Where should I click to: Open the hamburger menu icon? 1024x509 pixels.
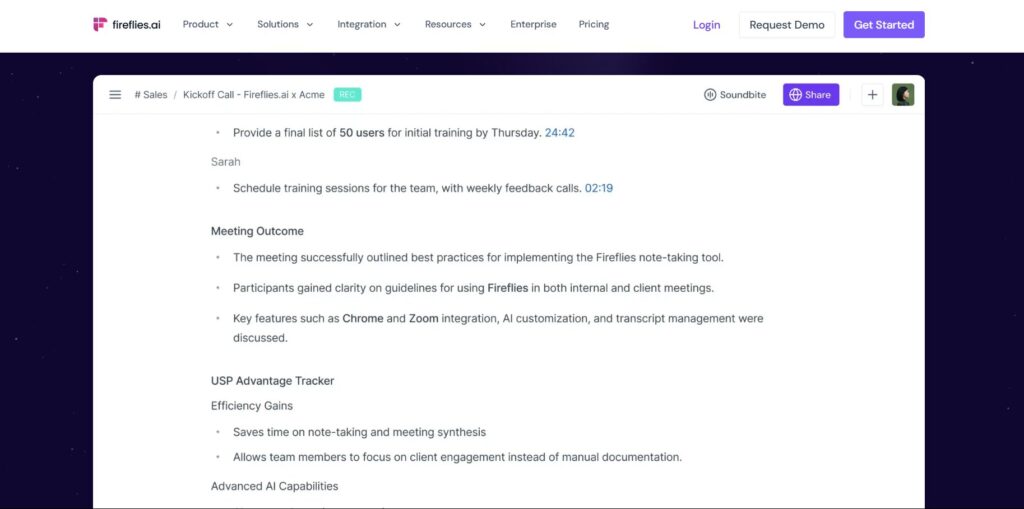tap(115, 95)
